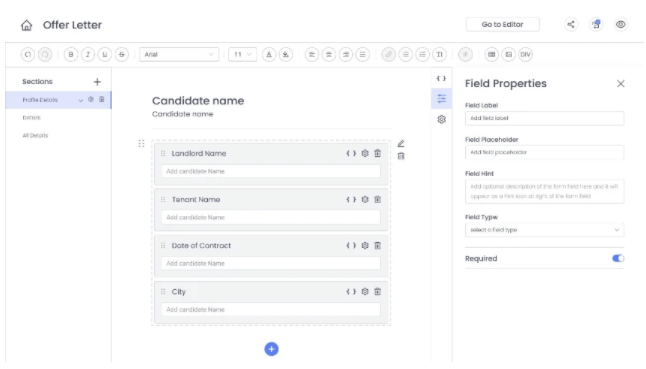Expand the Profile Details chevron
Image resolution: width=646 pixels, height=369 pixels.
[x=81, y=100]
